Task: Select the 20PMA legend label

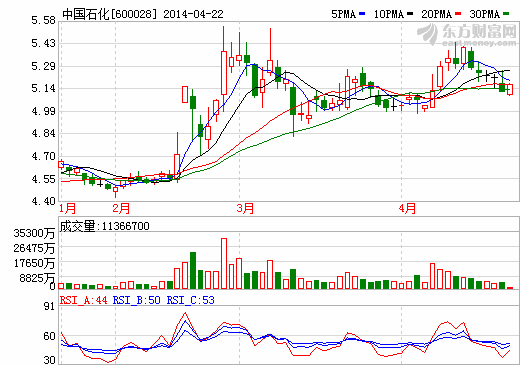Action: point(437,14)
